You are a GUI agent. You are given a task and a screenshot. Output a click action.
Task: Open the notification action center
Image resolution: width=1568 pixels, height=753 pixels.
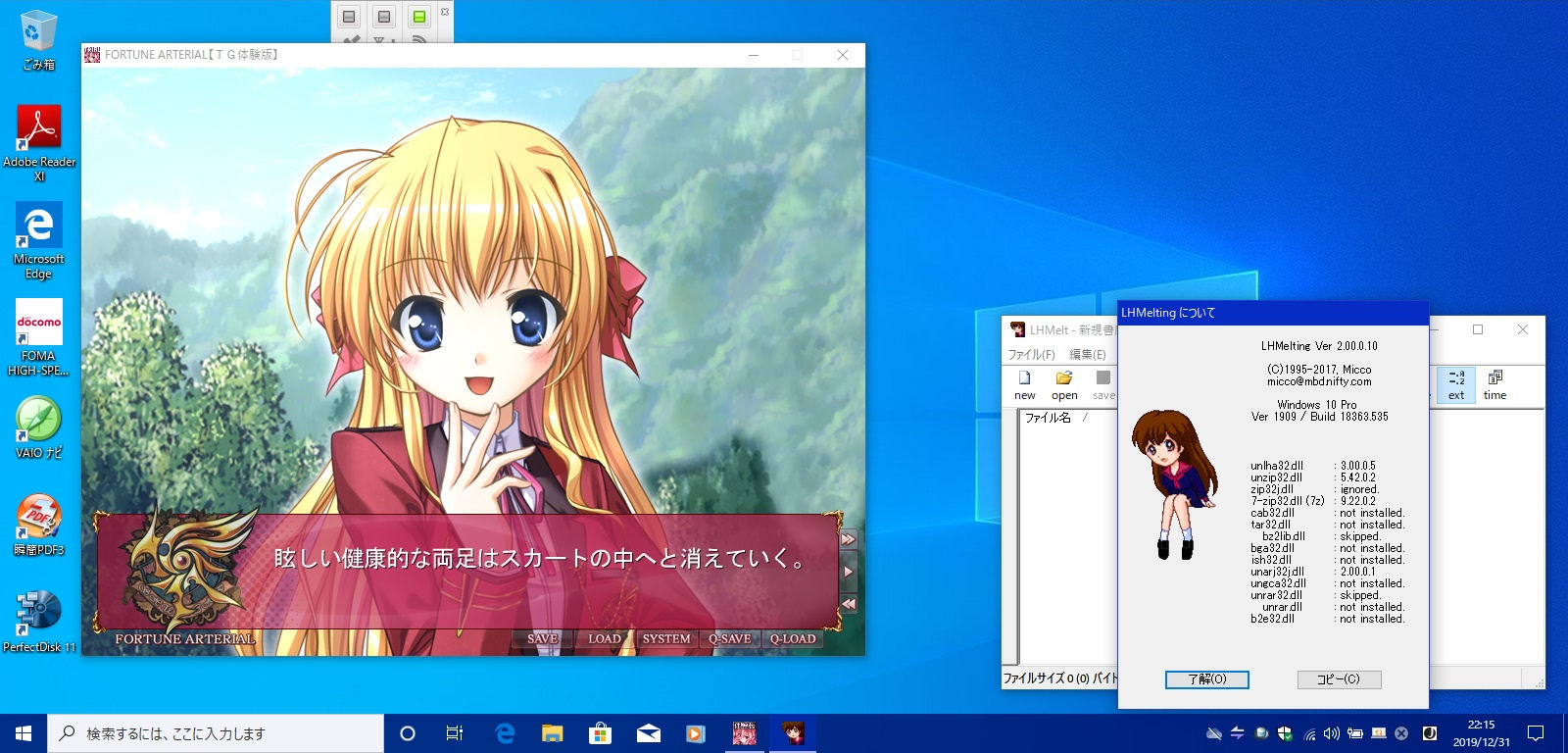click(x=1536, y=733)
